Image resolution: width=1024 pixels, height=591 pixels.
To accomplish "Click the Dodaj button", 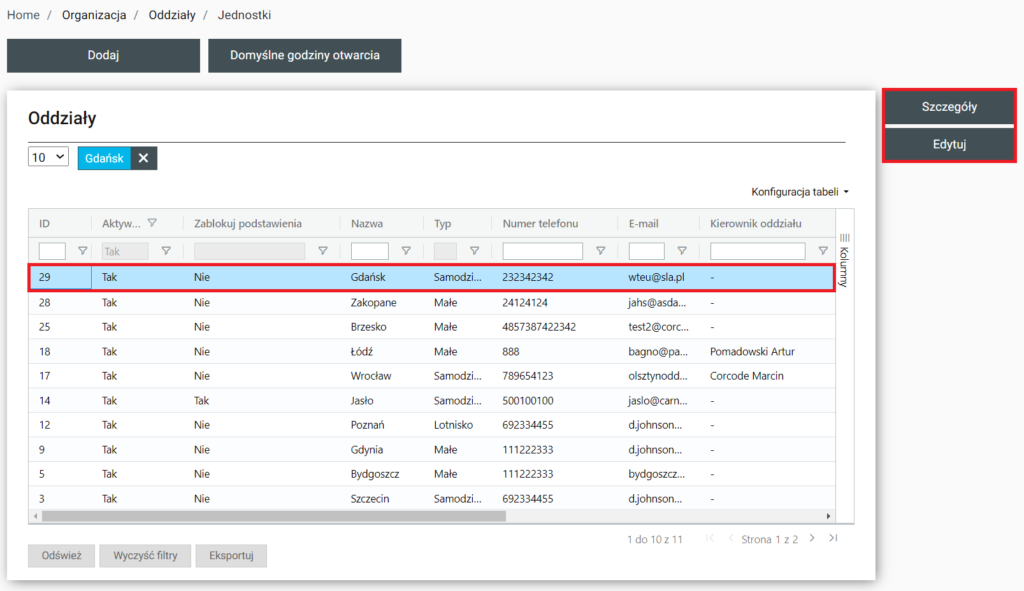I will coord(103,56).
